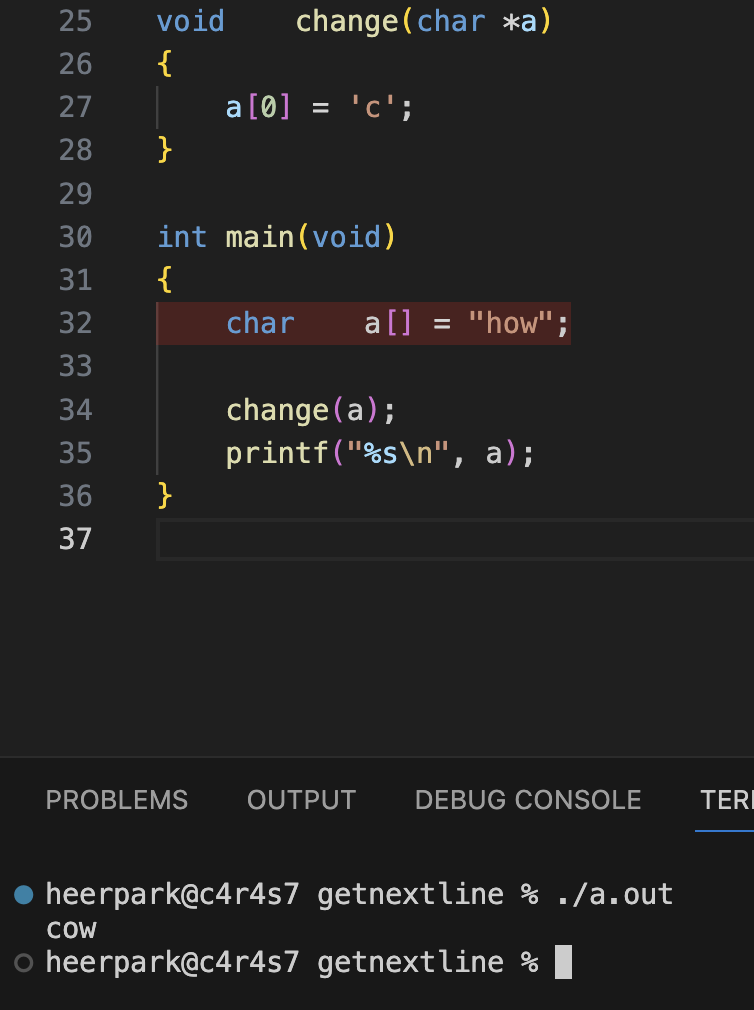This screenshot has height=1010, width=754.
Task: Click the opening brace on line 31
Action: pos(165,280)
